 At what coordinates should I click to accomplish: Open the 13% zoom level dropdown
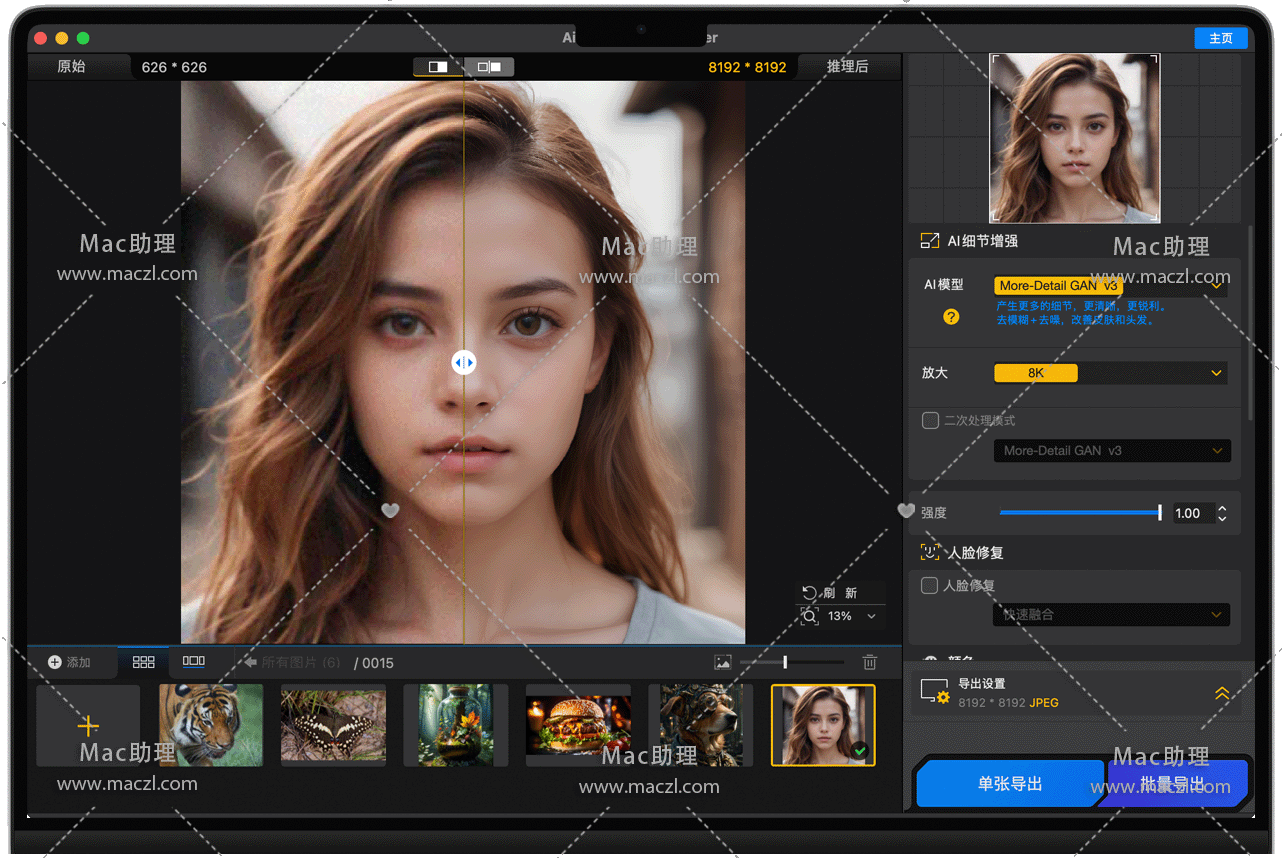coord(871,617)
